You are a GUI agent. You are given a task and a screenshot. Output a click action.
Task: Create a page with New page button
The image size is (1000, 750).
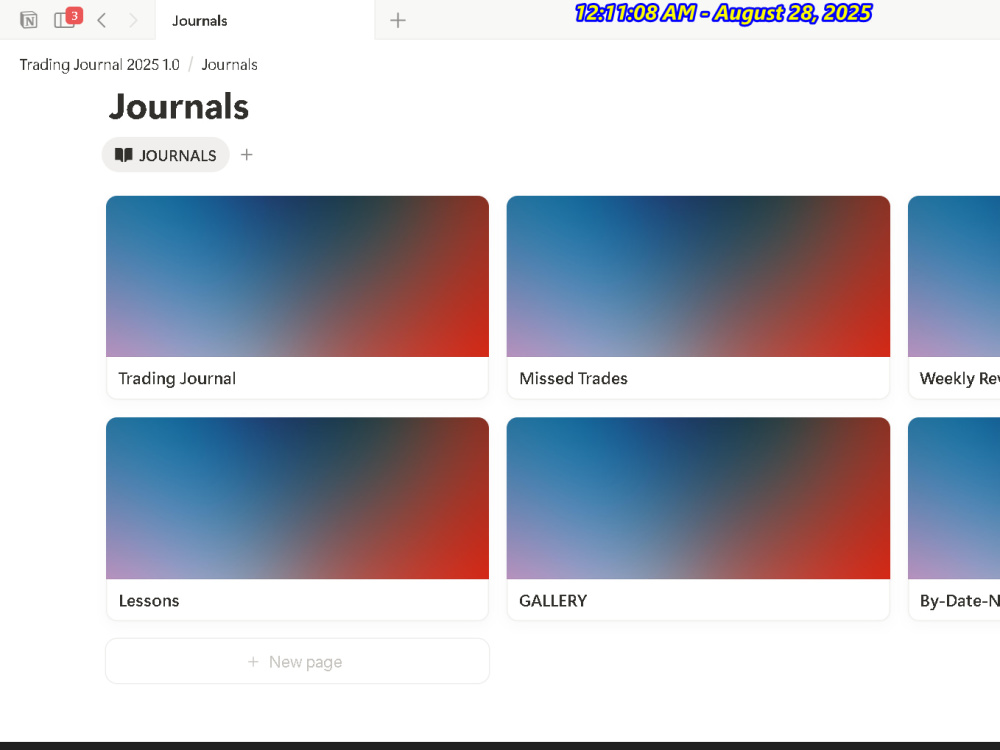(298, 661)
